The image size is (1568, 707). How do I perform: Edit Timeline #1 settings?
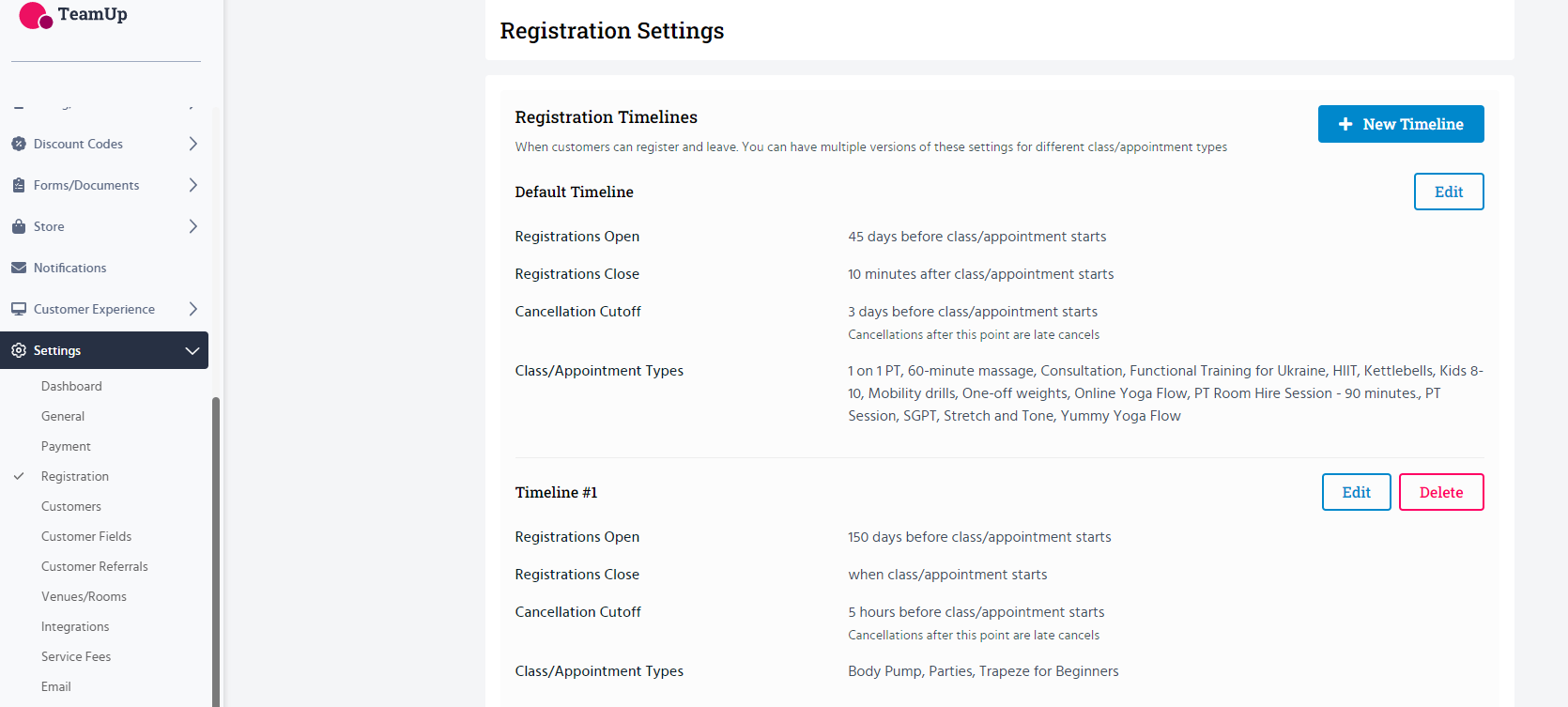click(1356, 492)
